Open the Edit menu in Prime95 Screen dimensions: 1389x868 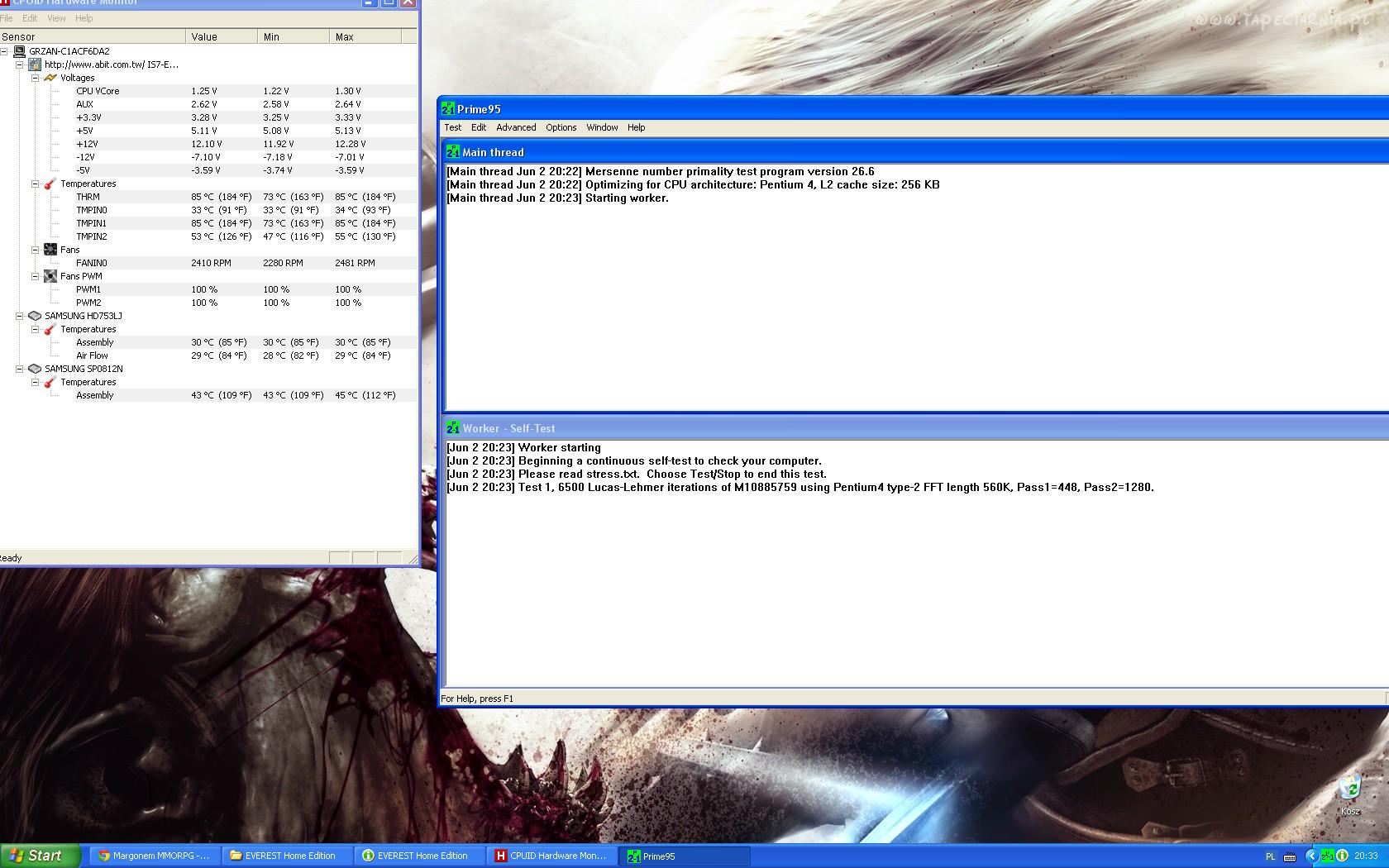(479, 127)
